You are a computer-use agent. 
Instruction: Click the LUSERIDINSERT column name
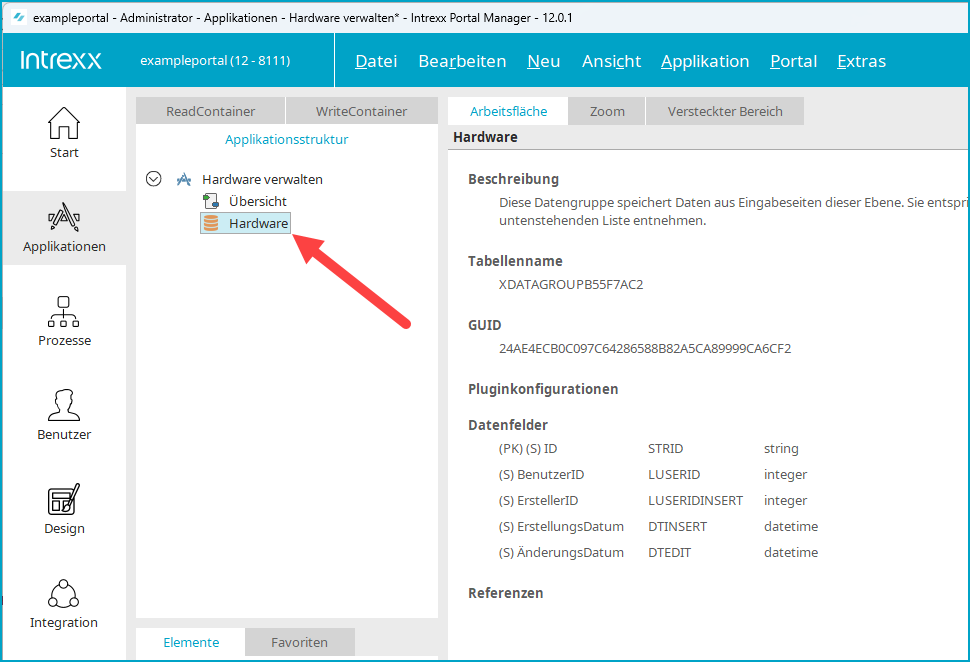click(695, 501)
